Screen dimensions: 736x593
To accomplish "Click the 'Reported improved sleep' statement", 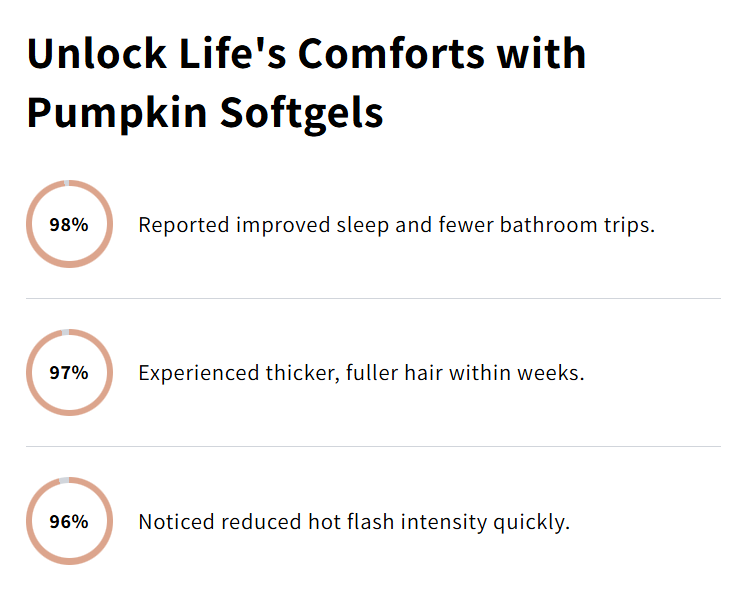I will coord(396,225).
